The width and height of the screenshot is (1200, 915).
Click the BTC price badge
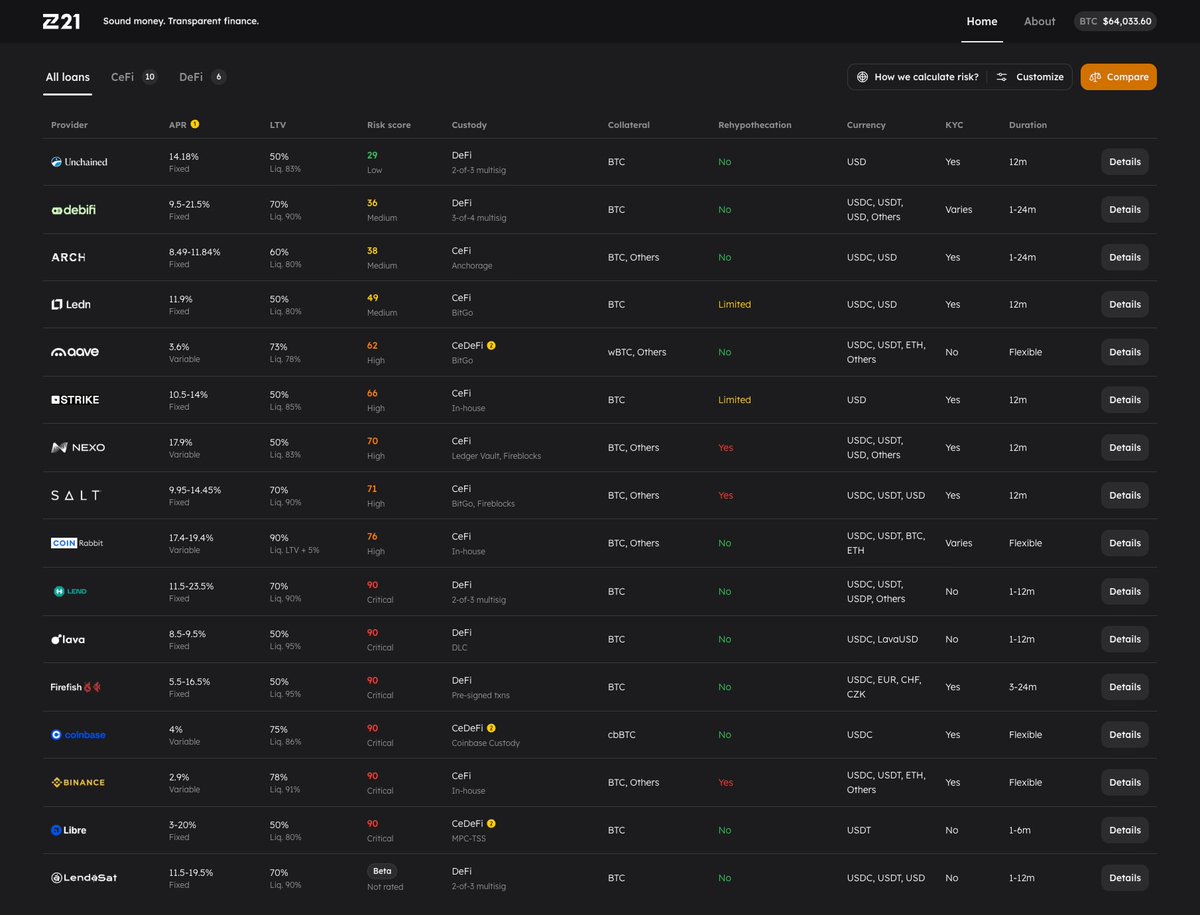(x=1115, y=21)
